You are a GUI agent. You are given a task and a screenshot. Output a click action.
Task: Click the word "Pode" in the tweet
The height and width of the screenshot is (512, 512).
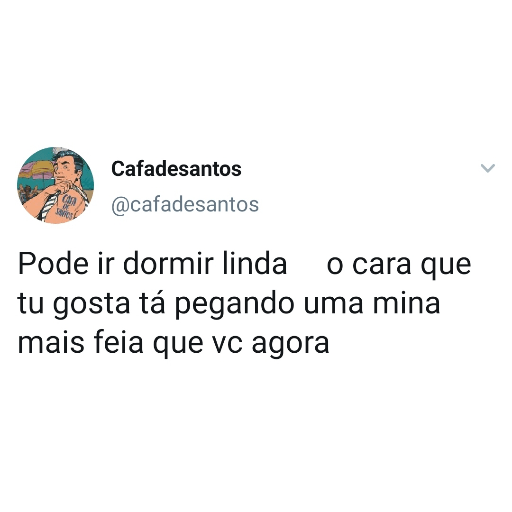(53, 264)
